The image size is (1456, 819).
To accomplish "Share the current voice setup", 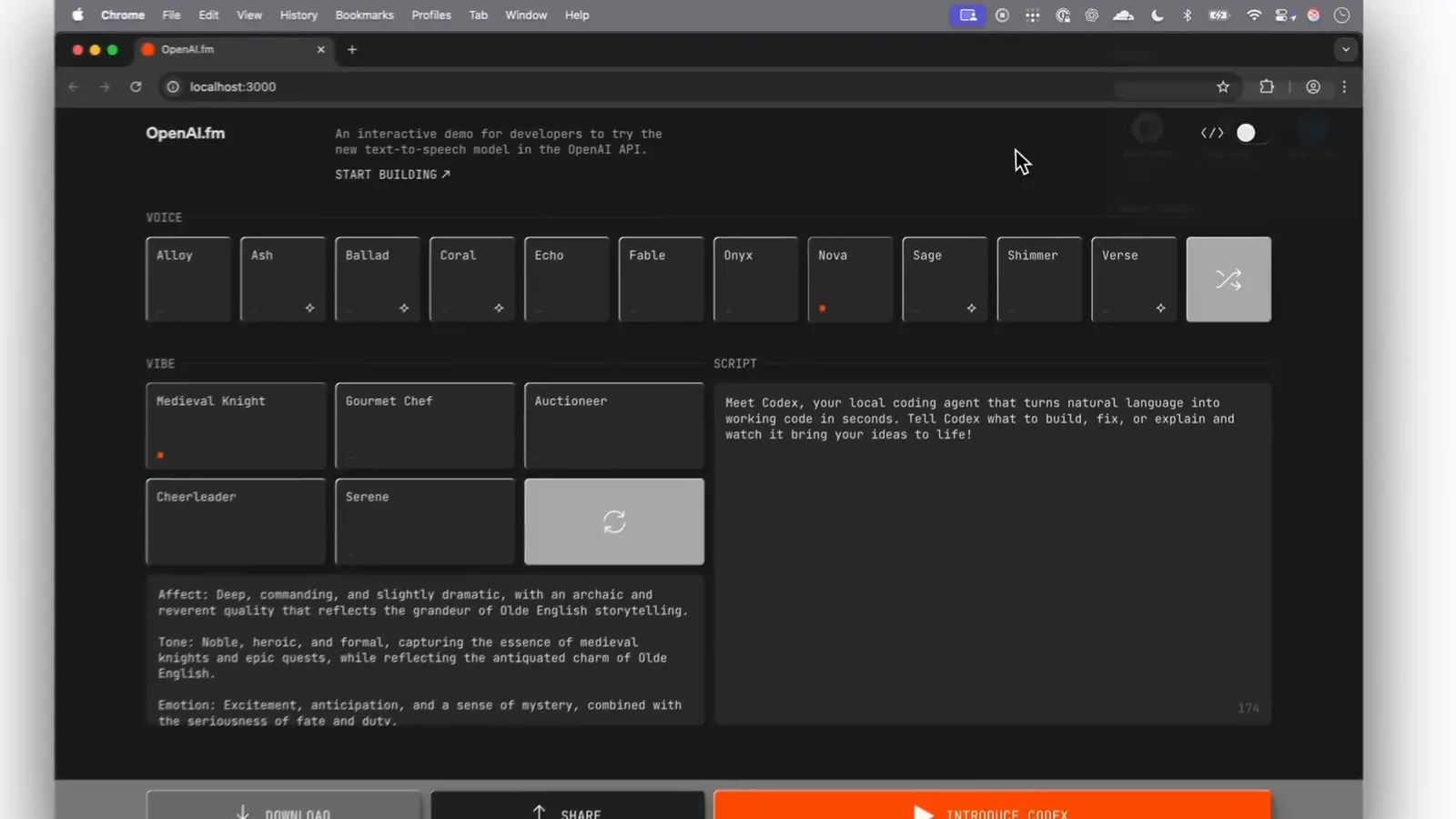I will tap(568, 806).
